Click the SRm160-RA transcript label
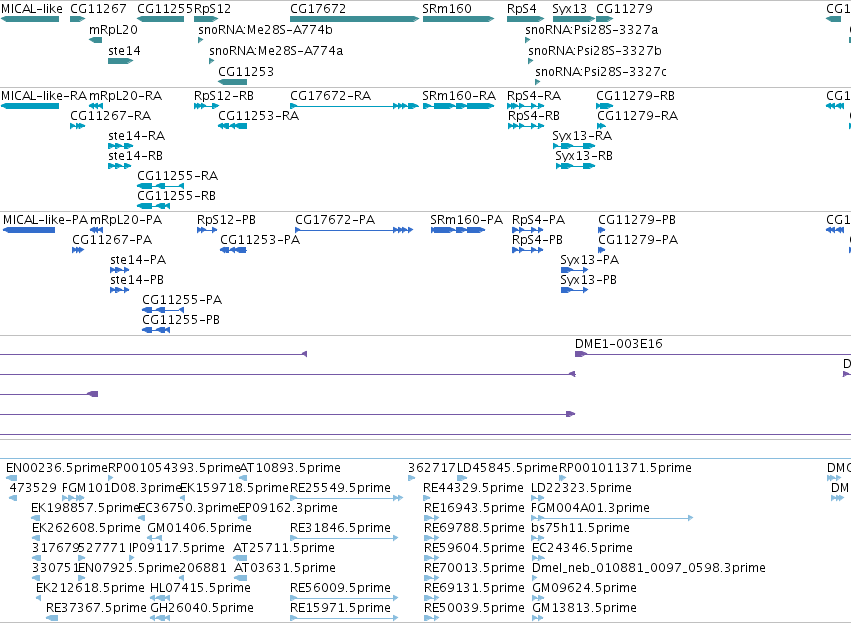851x623 pixels. 459,96
